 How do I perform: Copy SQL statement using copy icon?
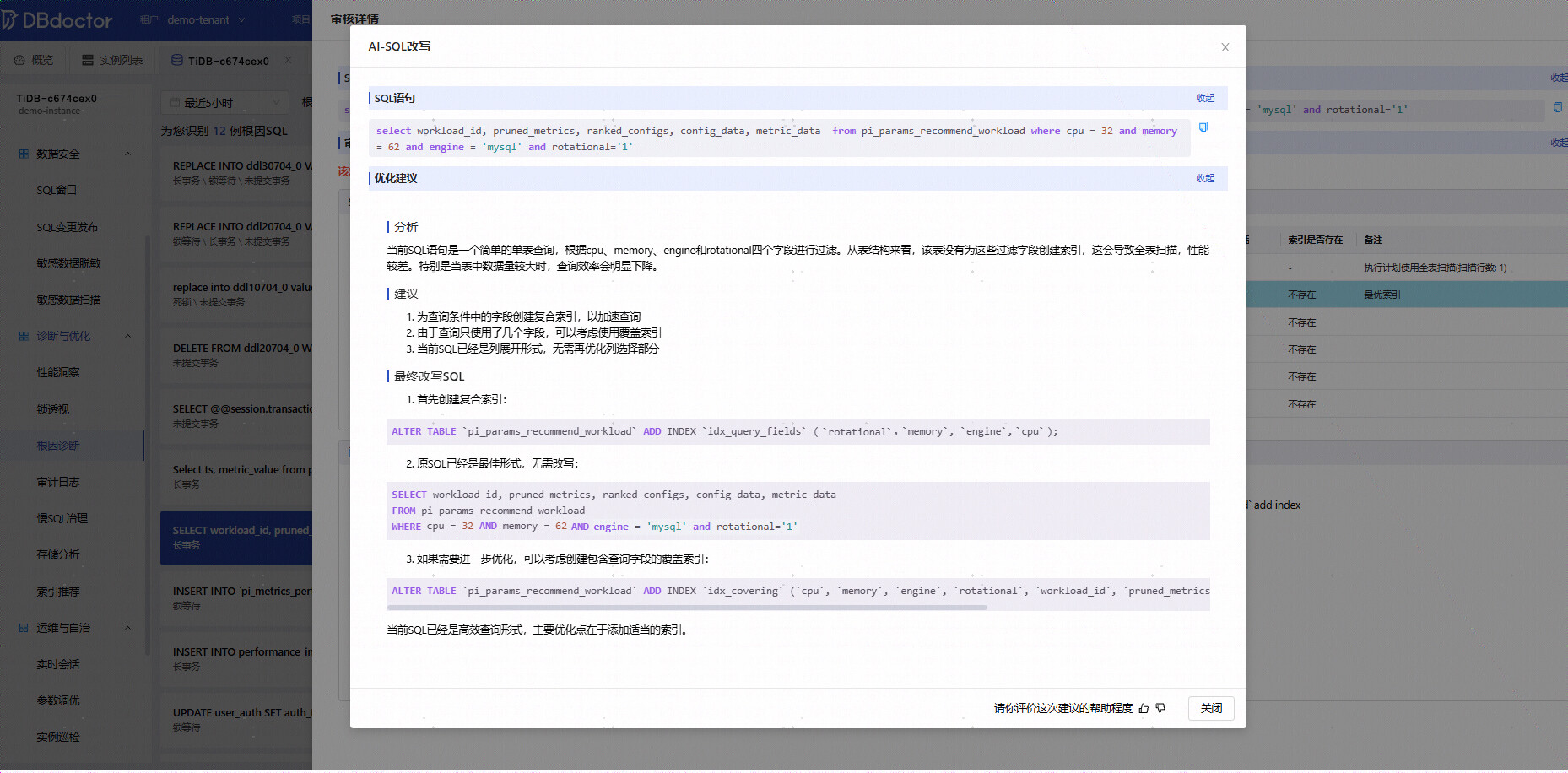tap(1203, 127)
